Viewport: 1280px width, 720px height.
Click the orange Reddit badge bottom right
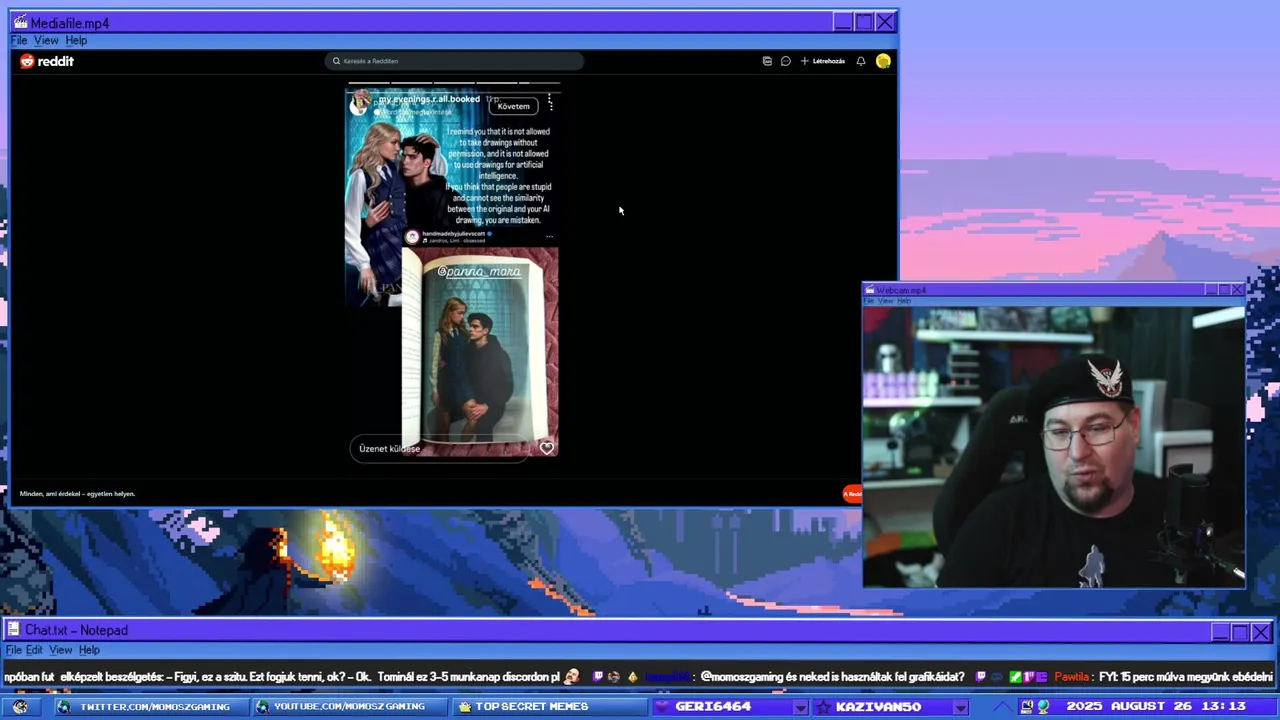point(852,494)
